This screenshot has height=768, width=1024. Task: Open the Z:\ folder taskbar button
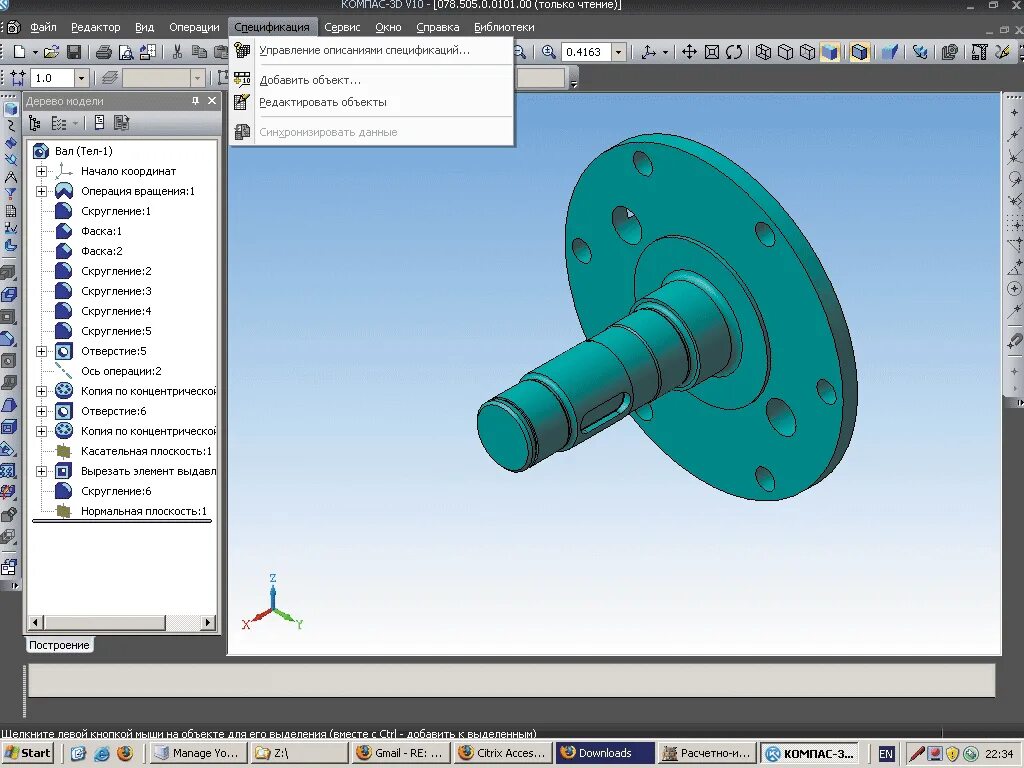pyautogui.click(x=299, y=753)
